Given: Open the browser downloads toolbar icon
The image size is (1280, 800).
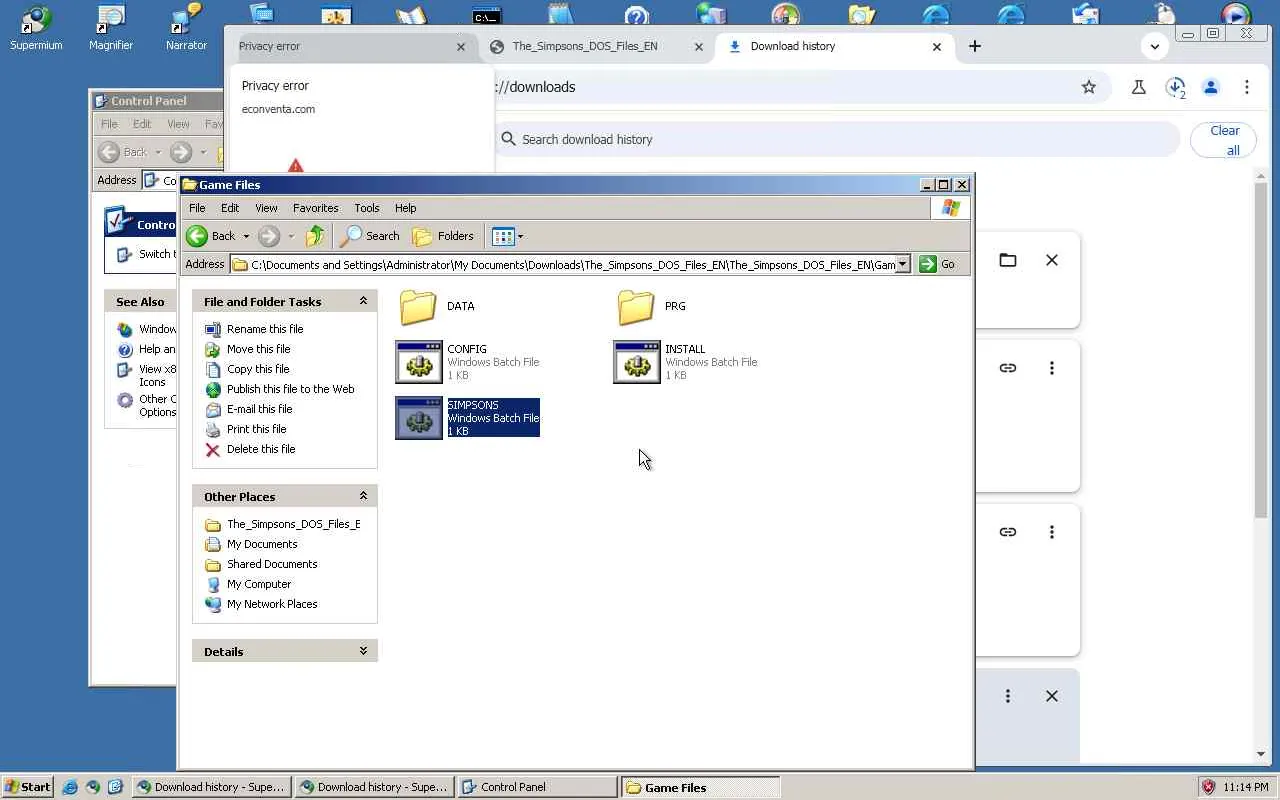Looking at the screenshot, I should click(1176, 88).
